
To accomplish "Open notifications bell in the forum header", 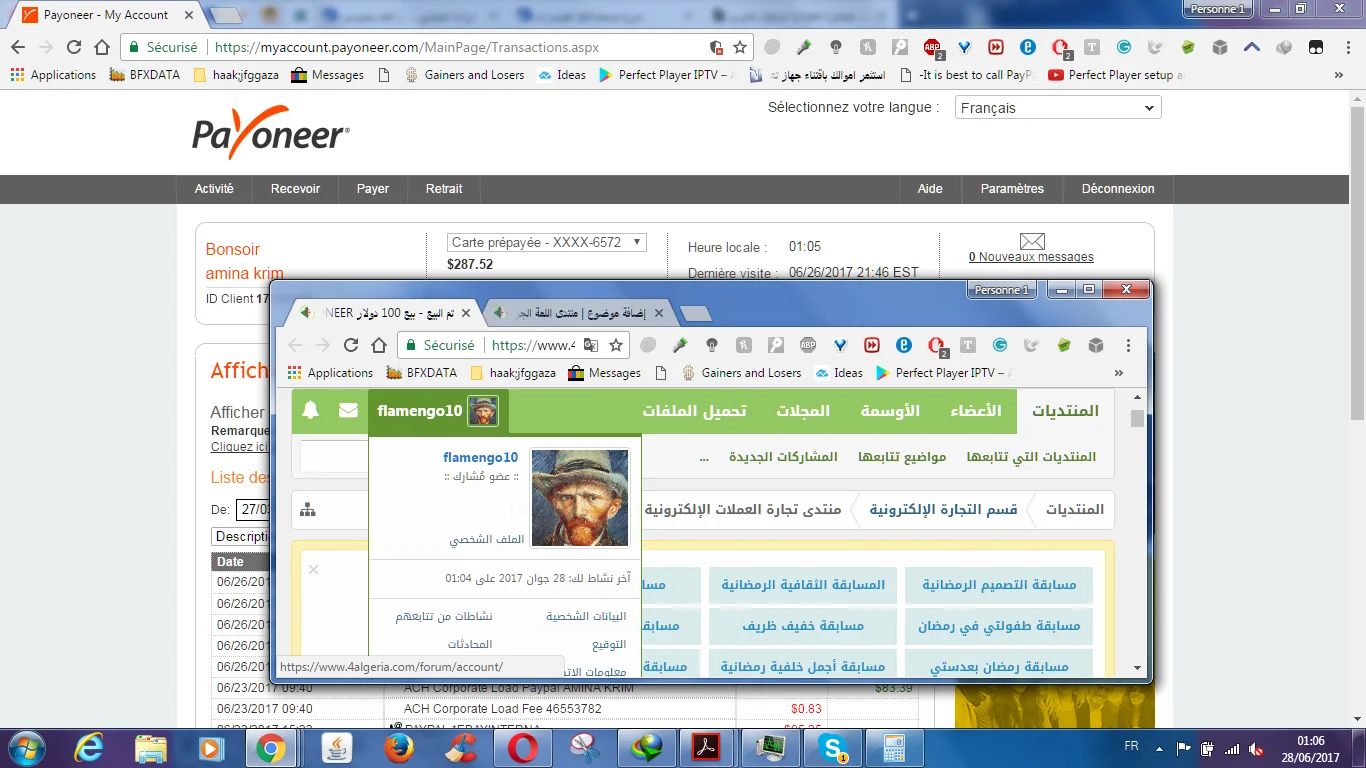I will coord(311,410).
